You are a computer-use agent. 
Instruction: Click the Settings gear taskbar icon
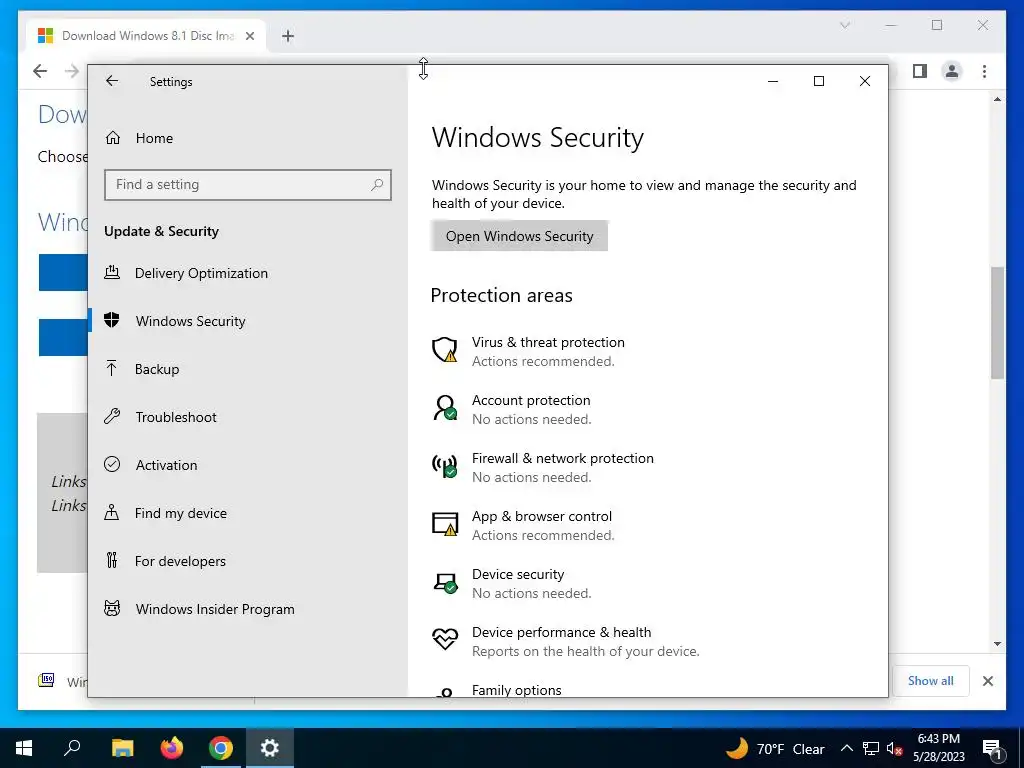(270, 748)
